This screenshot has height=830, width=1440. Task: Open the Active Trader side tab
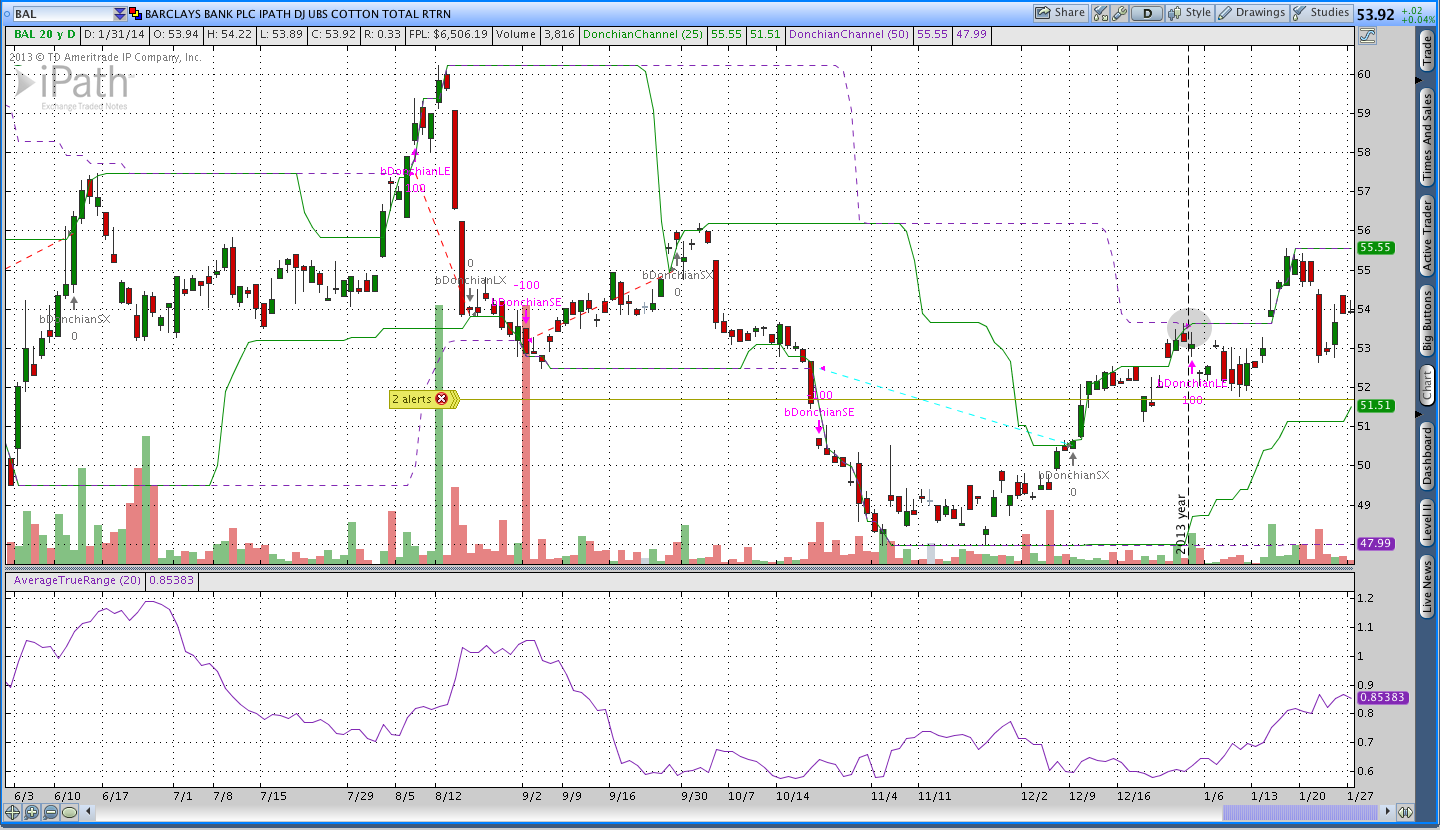pos(1428,236)
